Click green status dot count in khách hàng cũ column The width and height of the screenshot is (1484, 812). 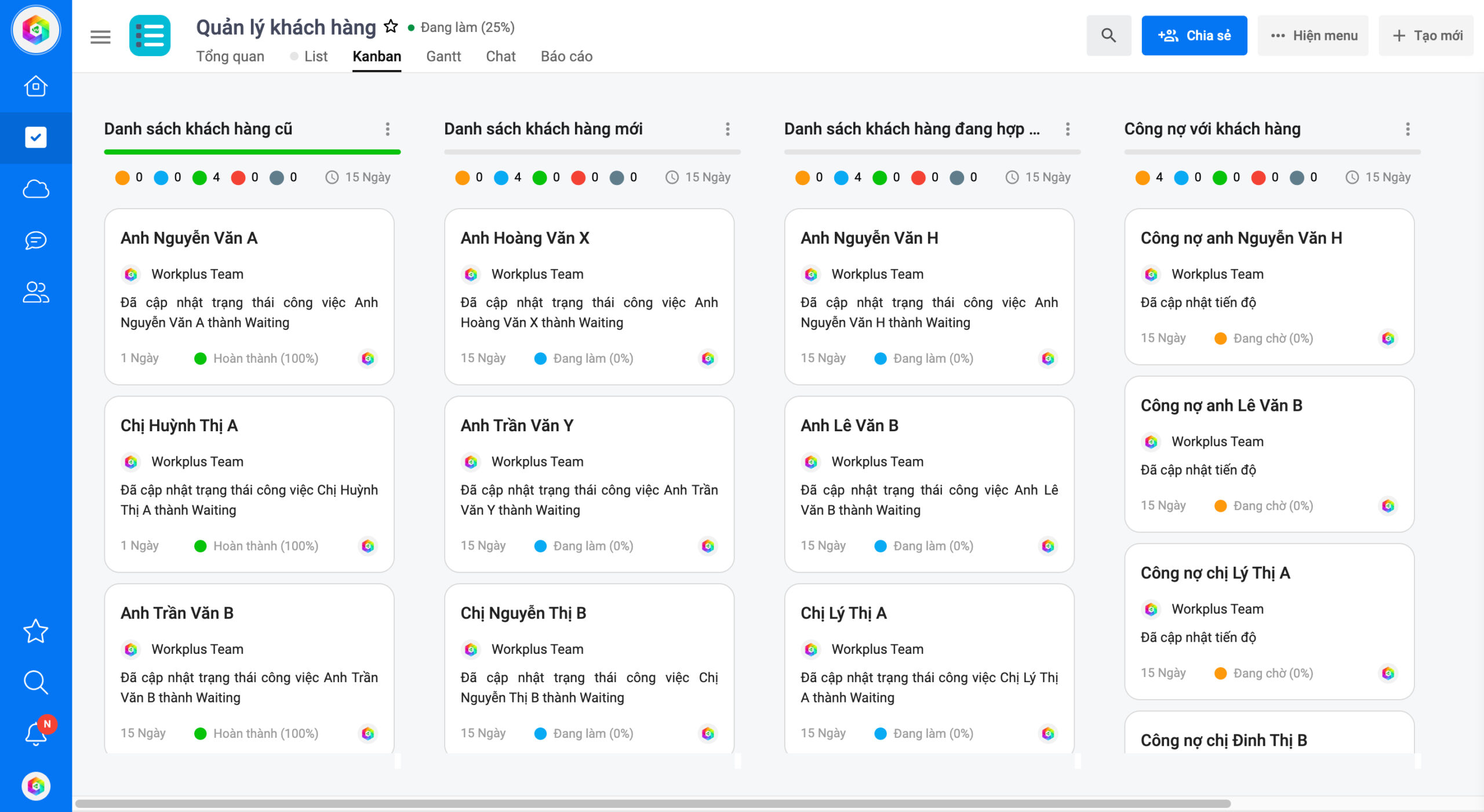206,177
